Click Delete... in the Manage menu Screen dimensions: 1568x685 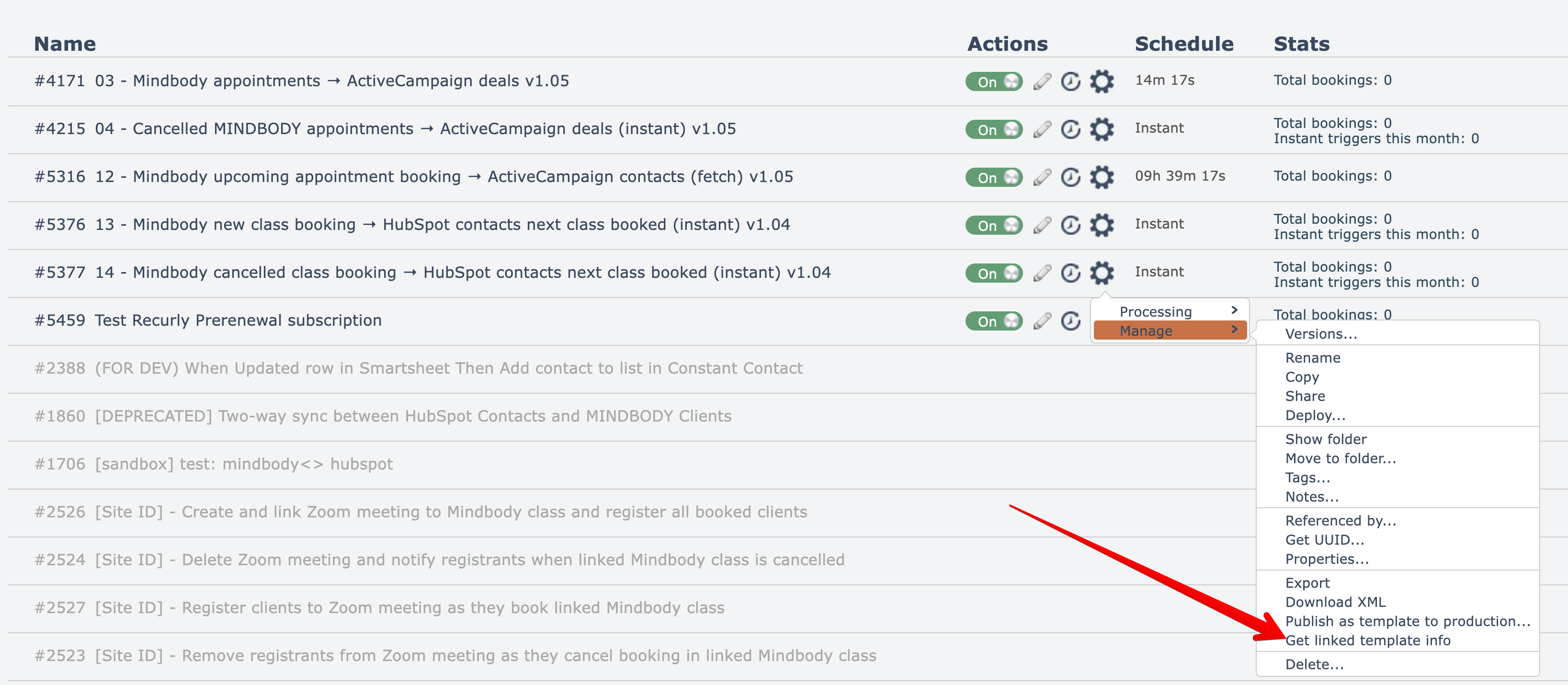pos(1314,664)
